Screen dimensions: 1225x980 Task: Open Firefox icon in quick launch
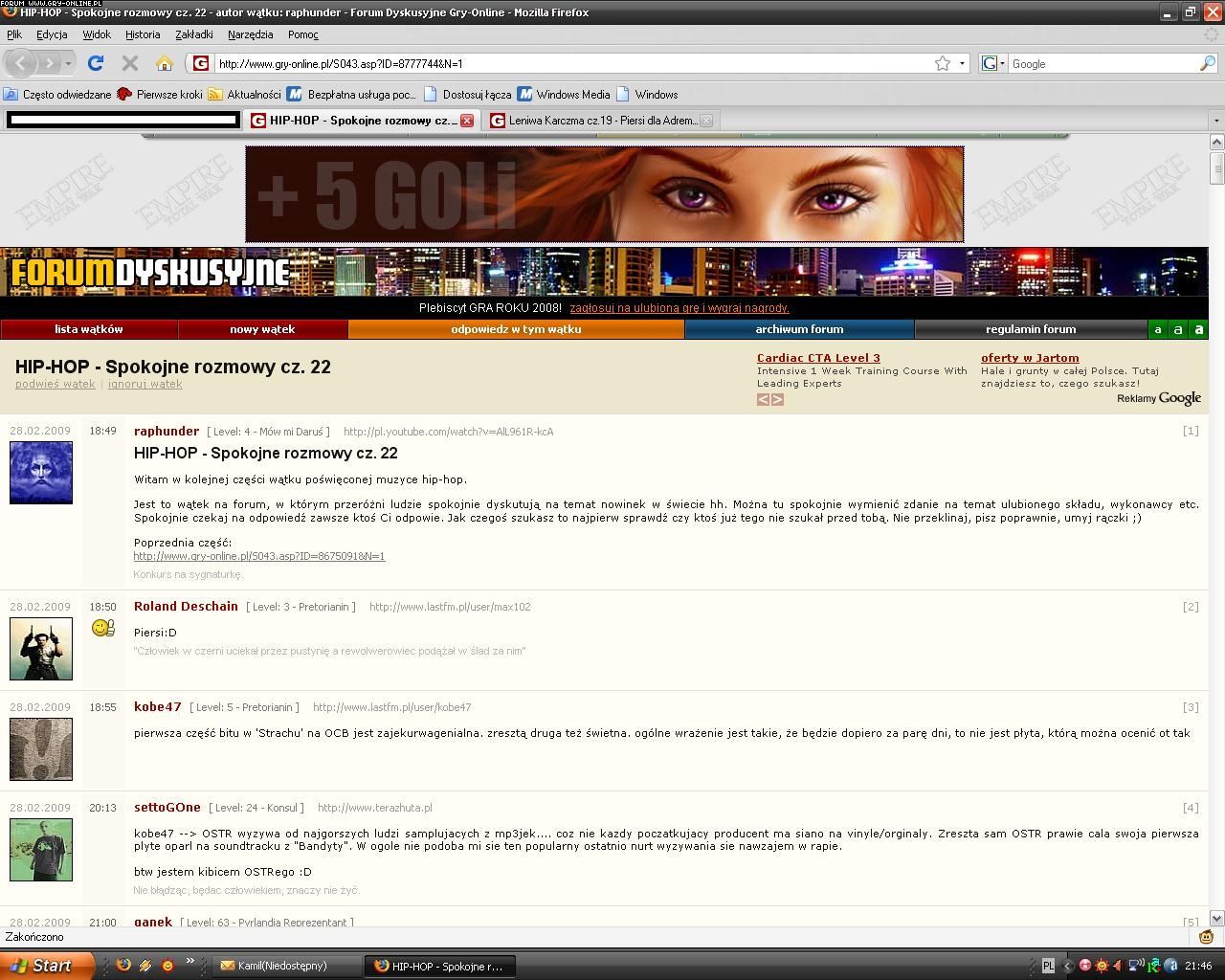(x=123, y=965)
